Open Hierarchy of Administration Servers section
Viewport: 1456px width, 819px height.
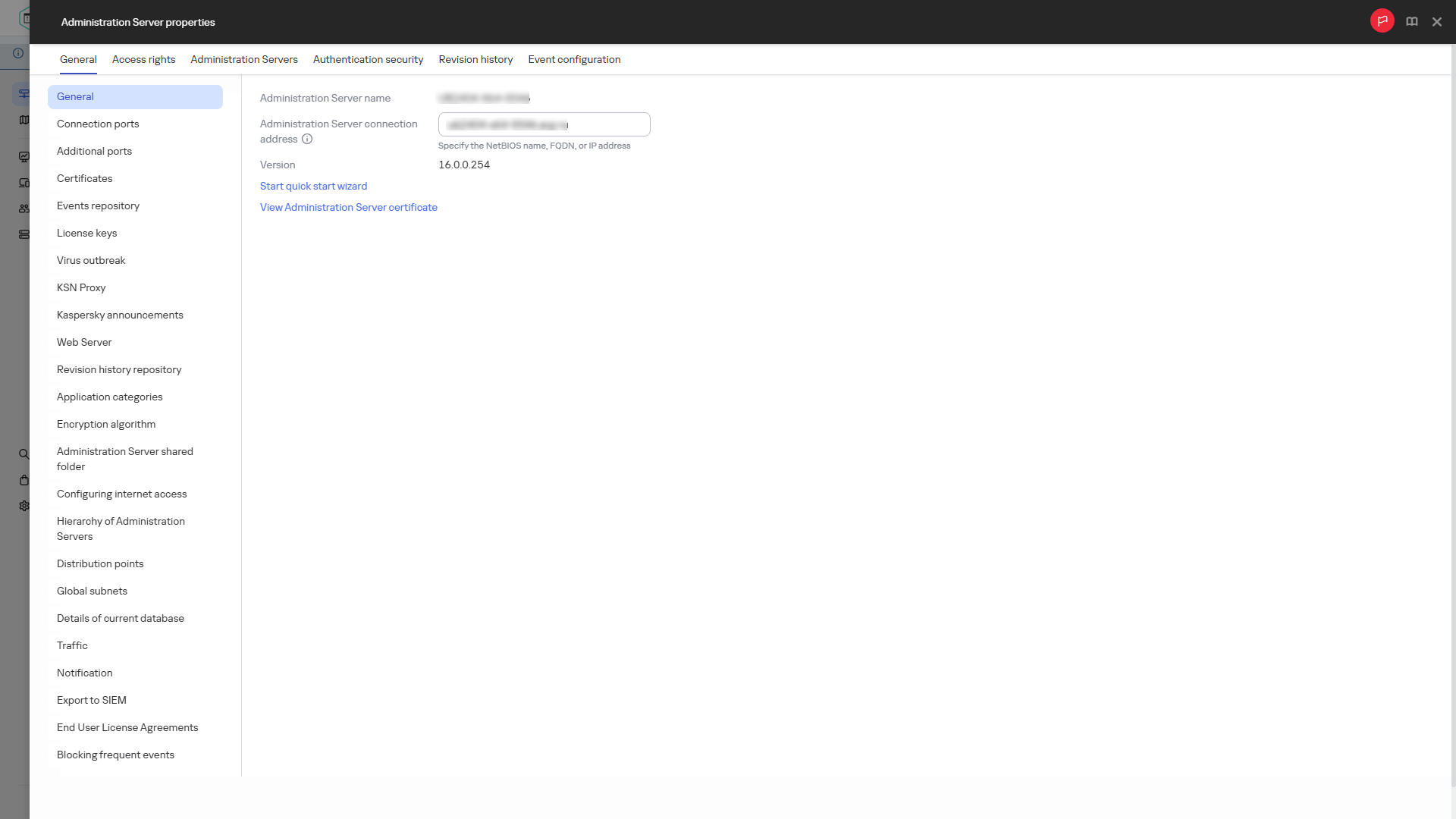(x=121, y=529)
